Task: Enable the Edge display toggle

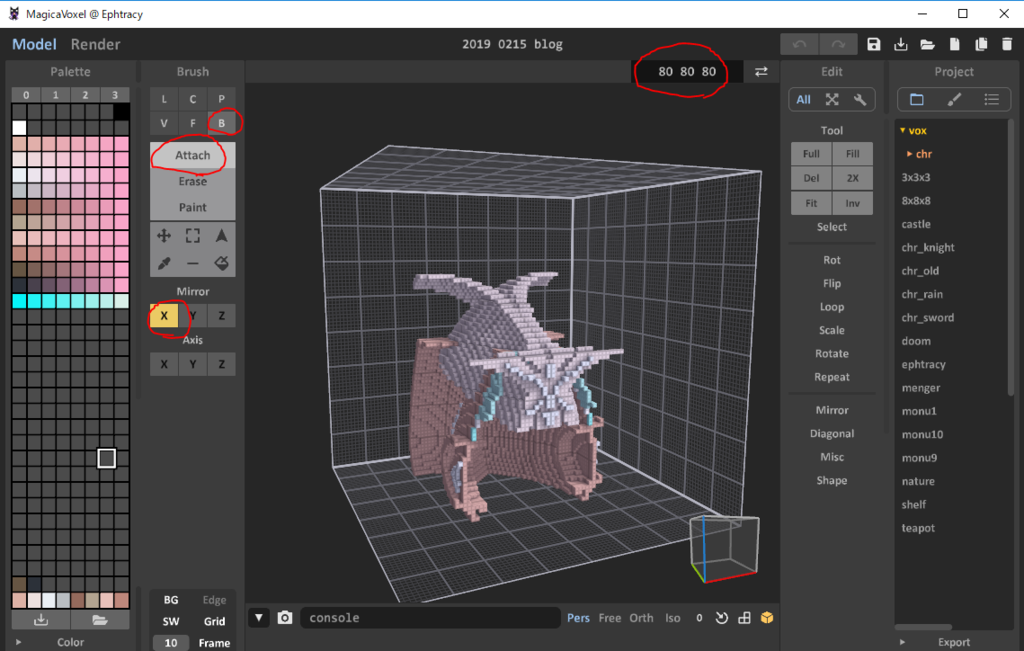Action: coord(214,600)
